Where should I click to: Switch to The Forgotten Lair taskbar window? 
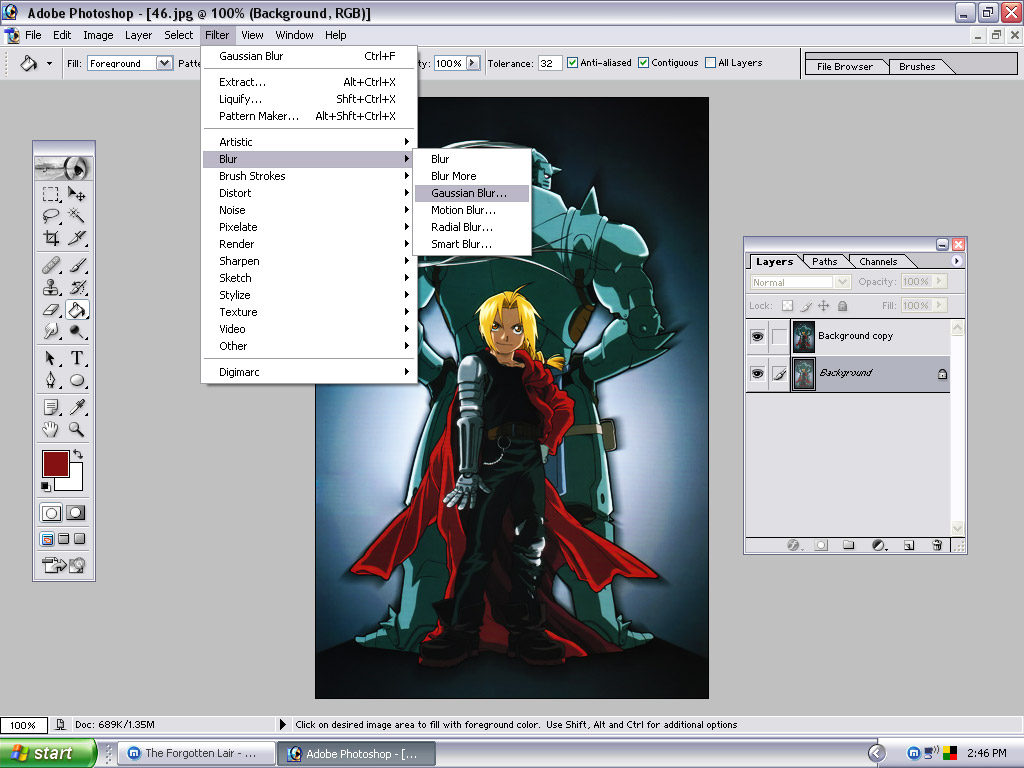[x=196, y=754]
